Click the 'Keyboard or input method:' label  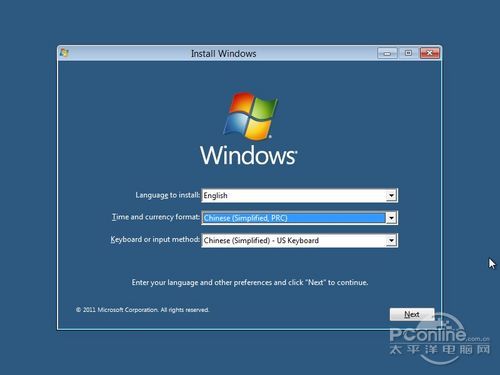pos(155,239)
